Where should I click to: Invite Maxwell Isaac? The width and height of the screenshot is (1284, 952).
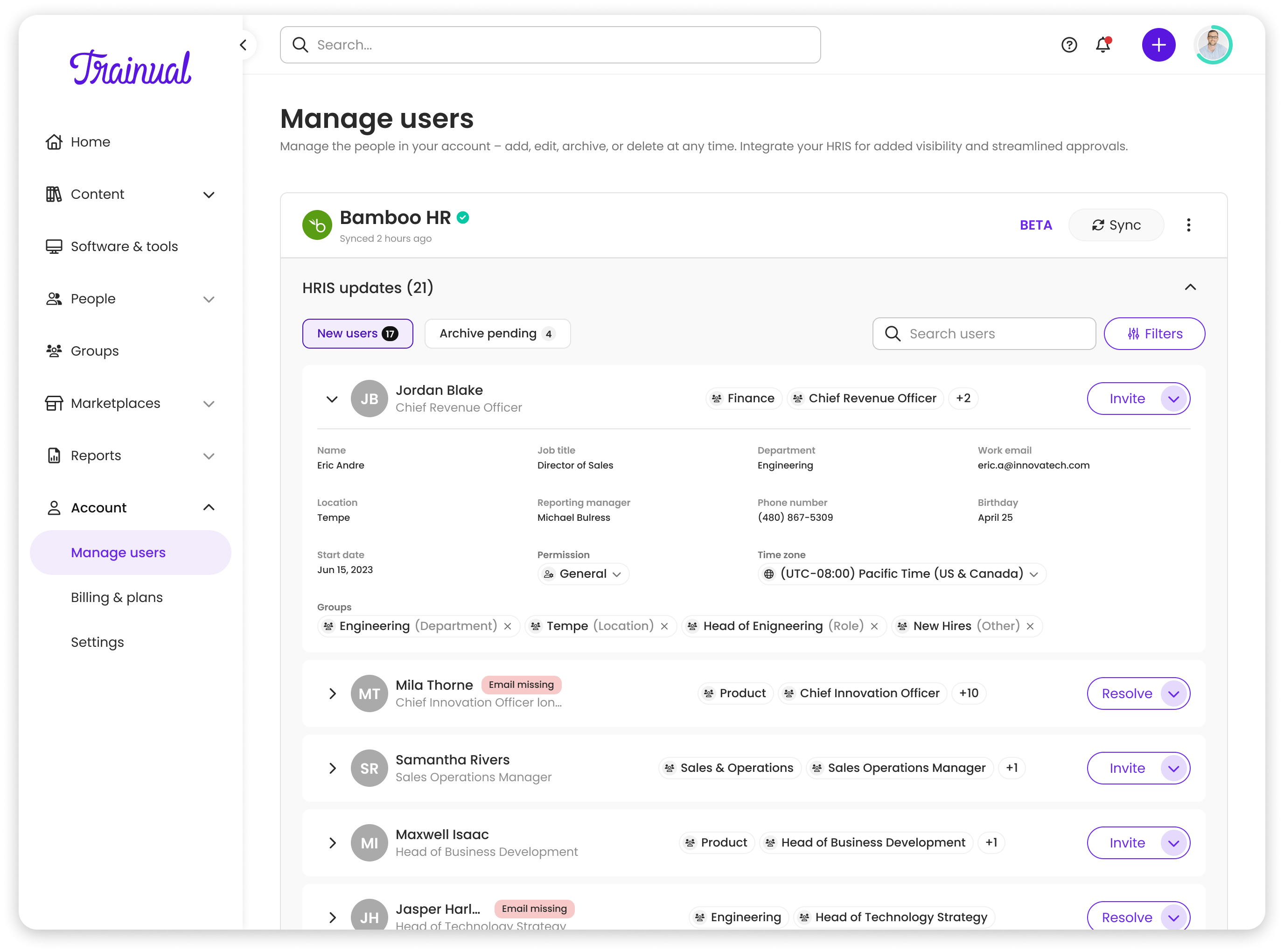(x=1127, y=843)
